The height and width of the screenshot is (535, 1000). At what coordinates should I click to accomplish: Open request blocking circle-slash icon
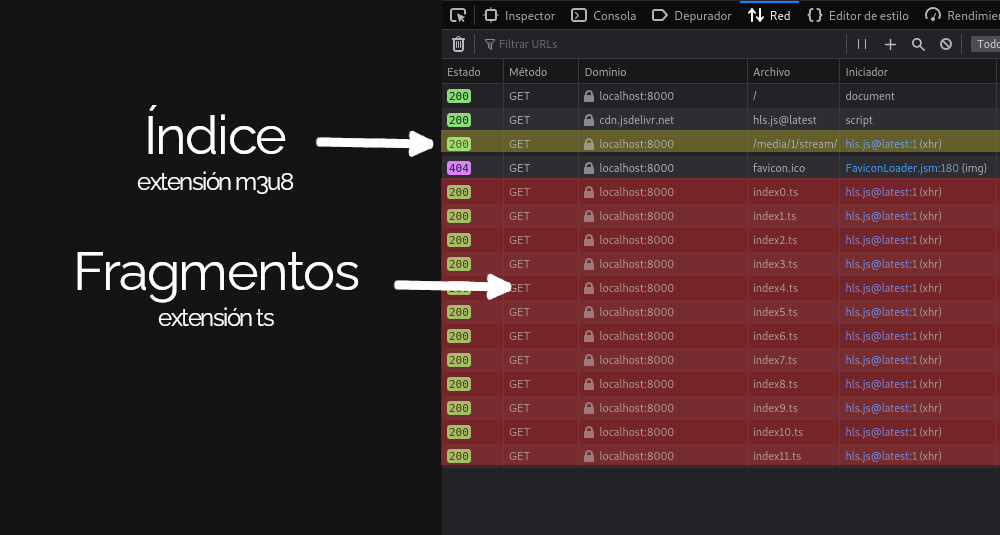click(x=946, y=44)
